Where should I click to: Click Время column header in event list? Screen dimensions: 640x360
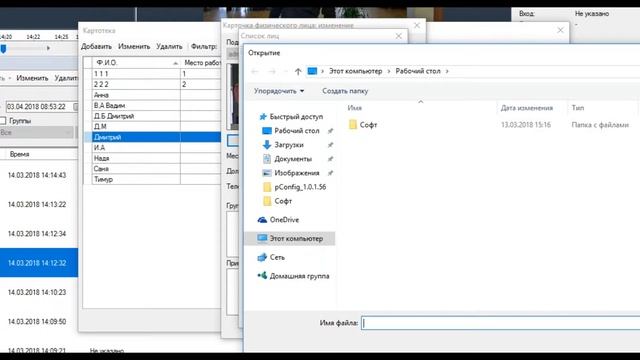(x=20, y=154)
